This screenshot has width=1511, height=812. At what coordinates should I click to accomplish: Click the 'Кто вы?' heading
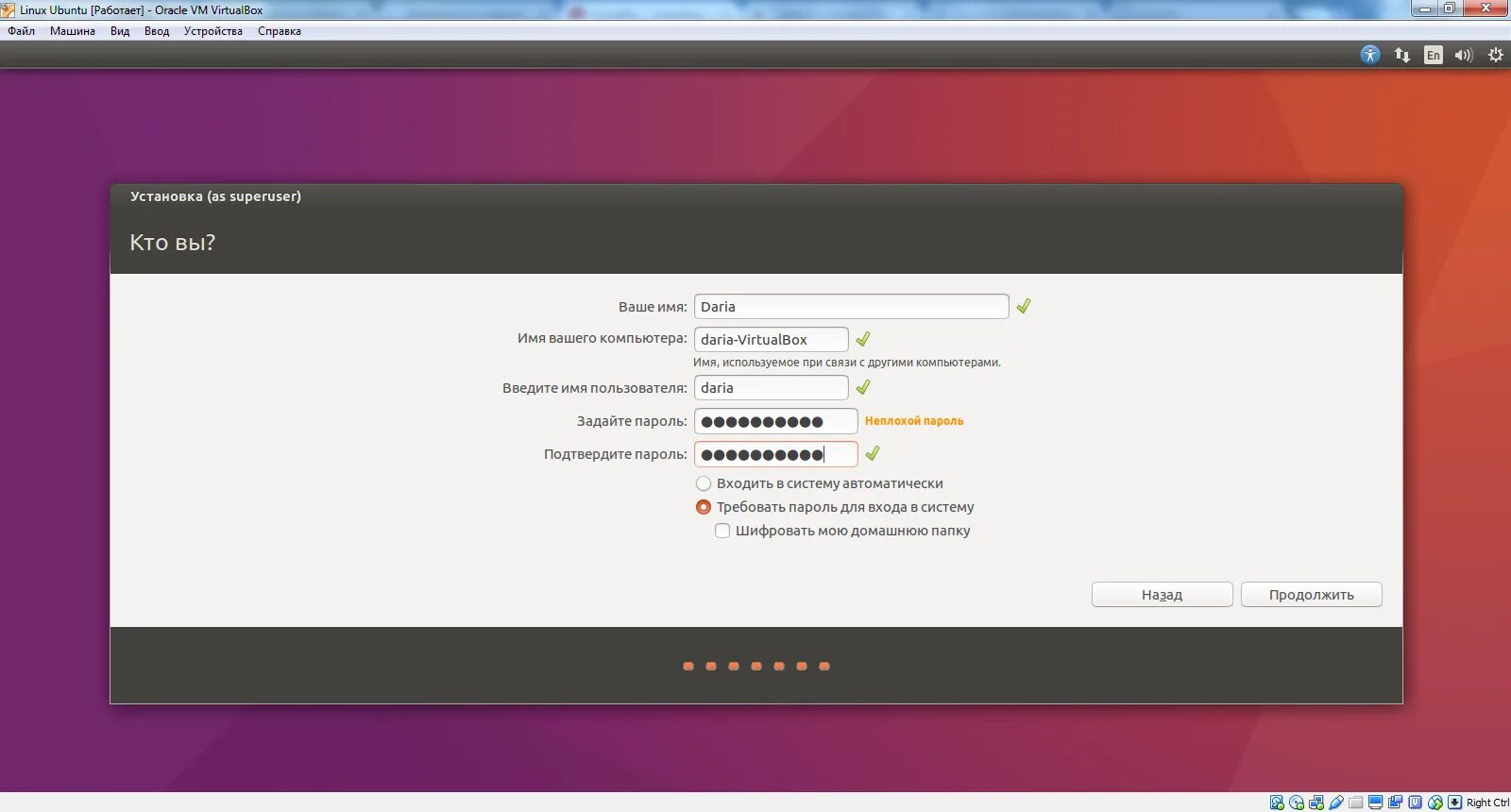pyautogui.click(x=173, y=243)
